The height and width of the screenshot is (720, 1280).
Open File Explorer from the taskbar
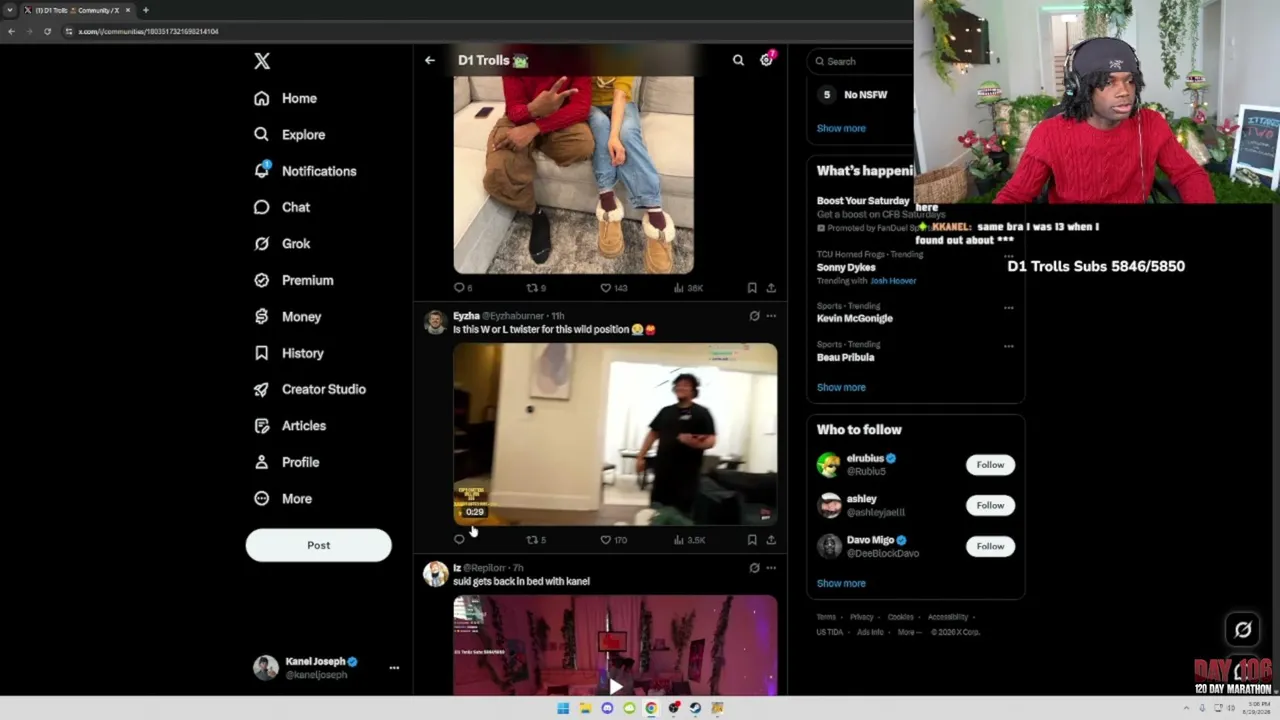[585, 708]
